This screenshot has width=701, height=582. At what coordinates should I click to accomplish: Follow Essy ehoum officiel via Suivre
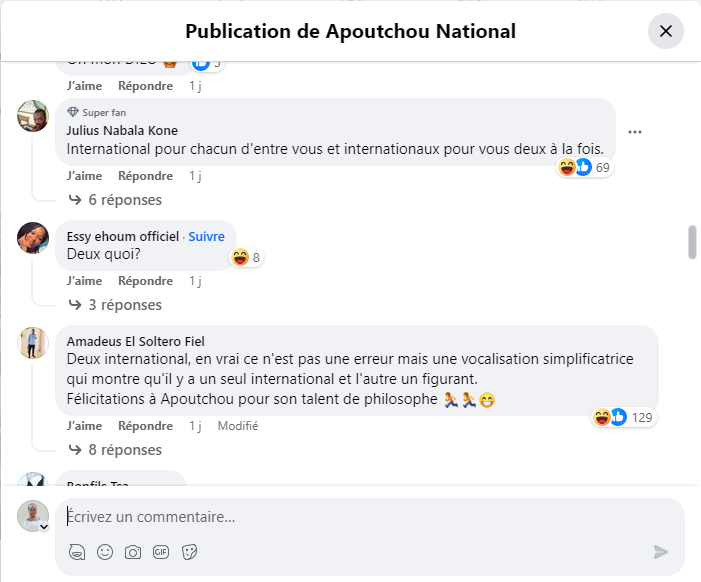pos(206,236)
